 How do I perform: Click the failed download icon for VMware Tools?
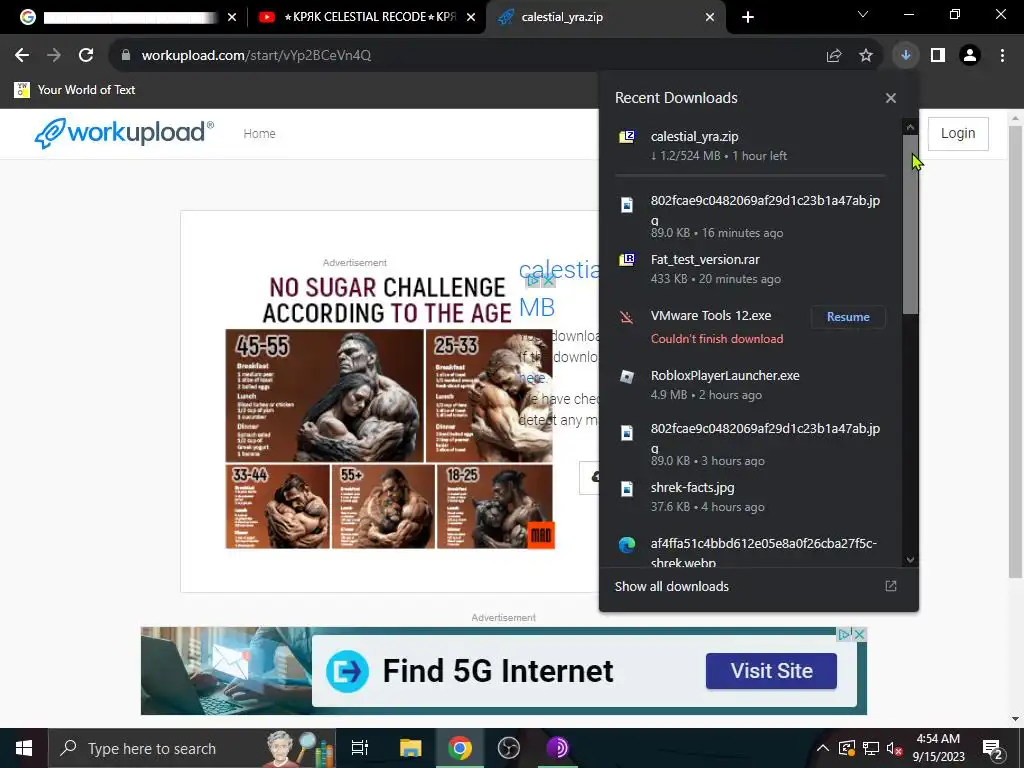point(627,317)
